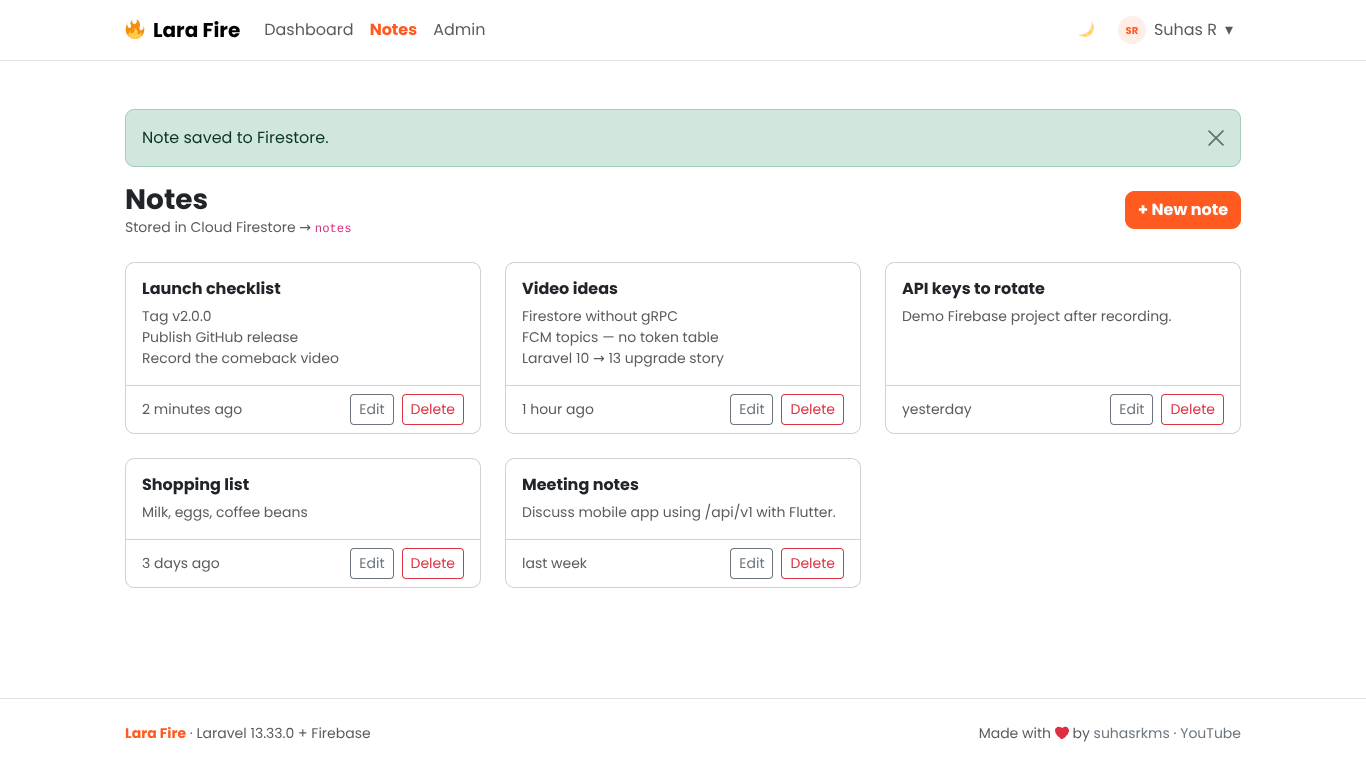Create a note with '+ New note'

pos(1182,210)
